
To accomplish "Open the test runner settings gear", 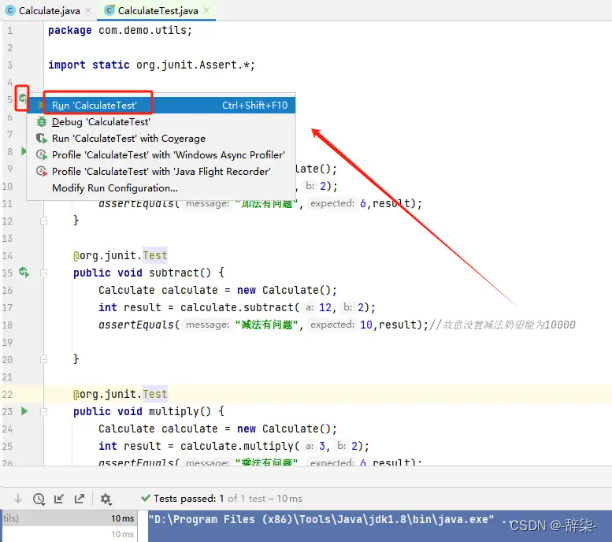I will (105, 499).
